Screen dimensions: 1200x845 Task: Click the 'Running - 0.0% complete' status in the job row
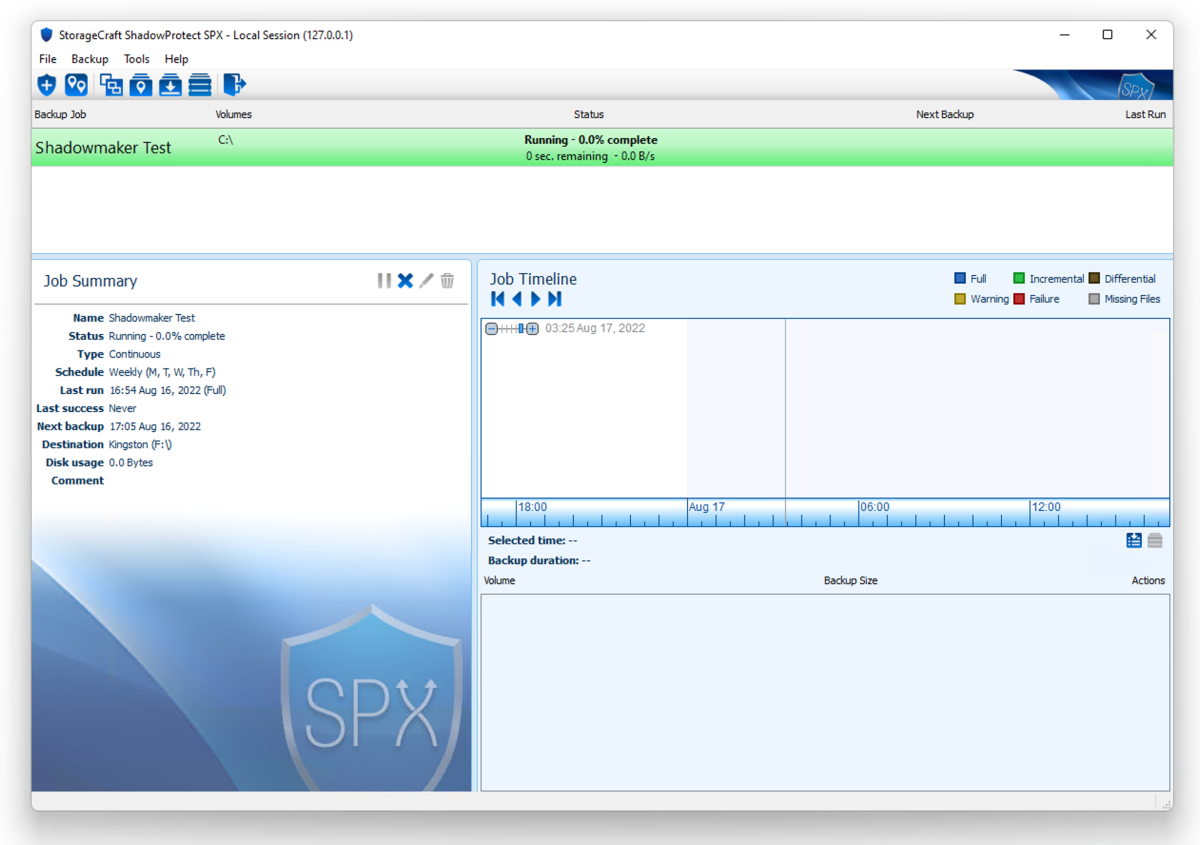click(591, 140)
